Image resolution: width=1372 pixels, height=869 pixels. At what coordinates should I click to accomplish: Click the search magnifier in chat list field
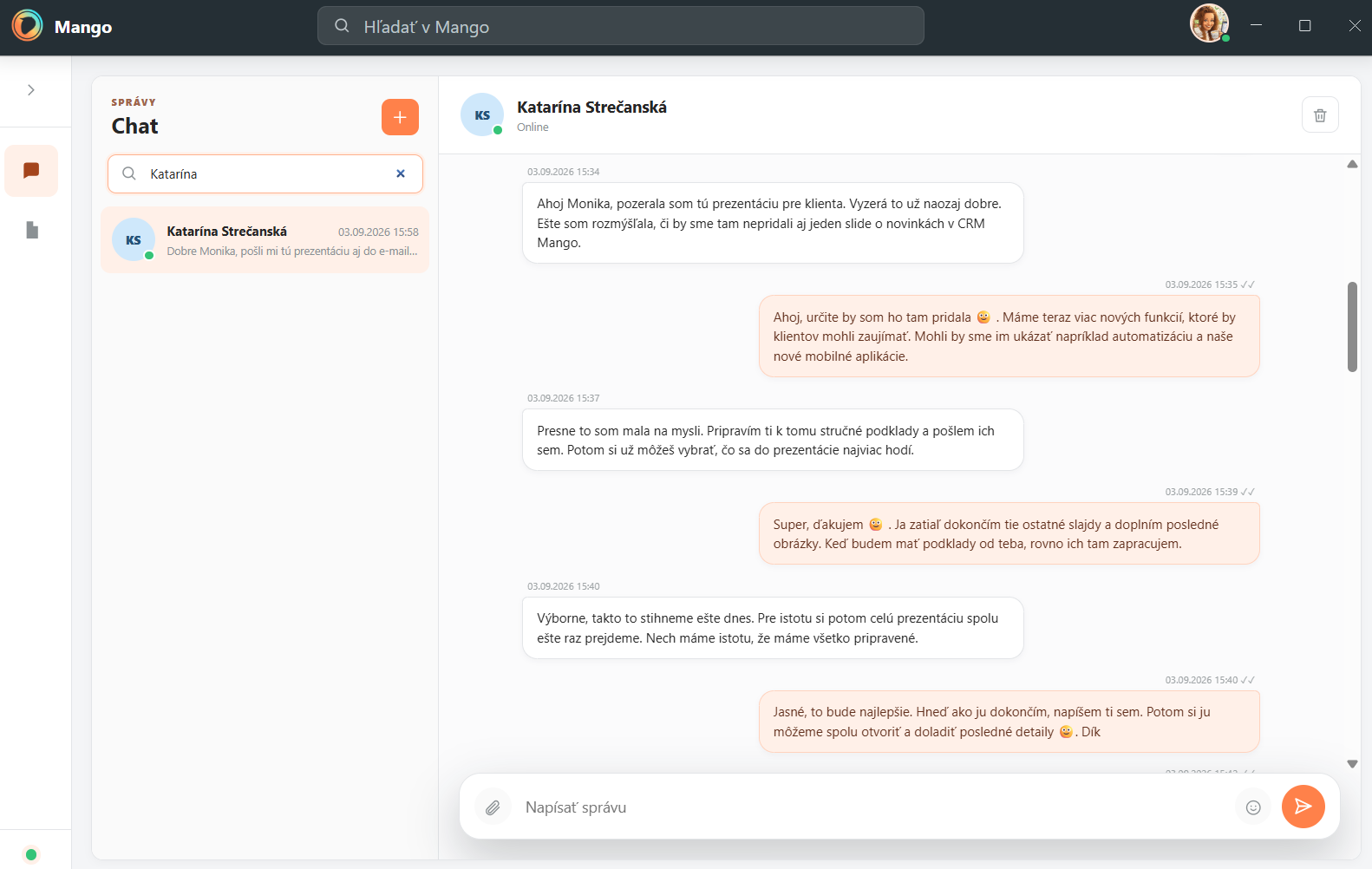pos(129,173)
